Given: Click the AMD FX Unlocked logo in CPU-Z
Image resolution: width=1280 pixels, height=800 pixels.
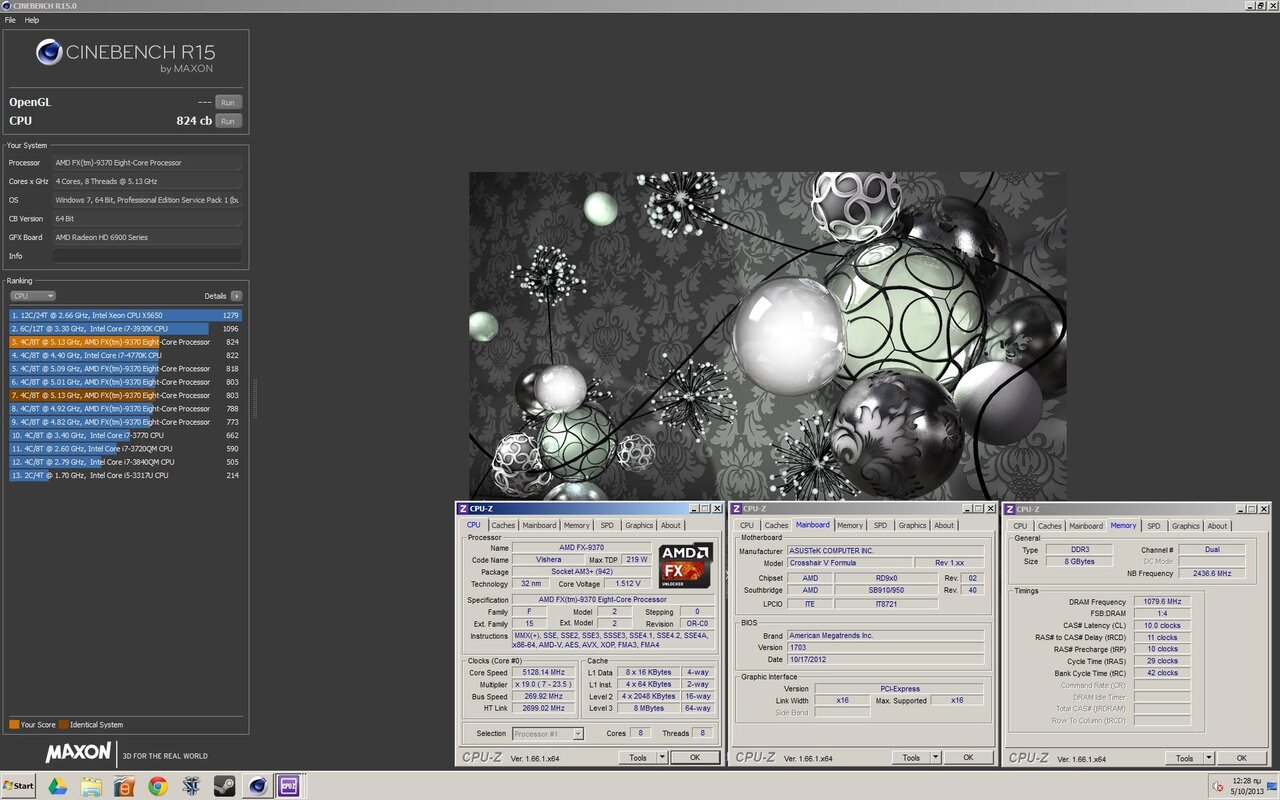Looking at the screenshot, I should (685, 565).
